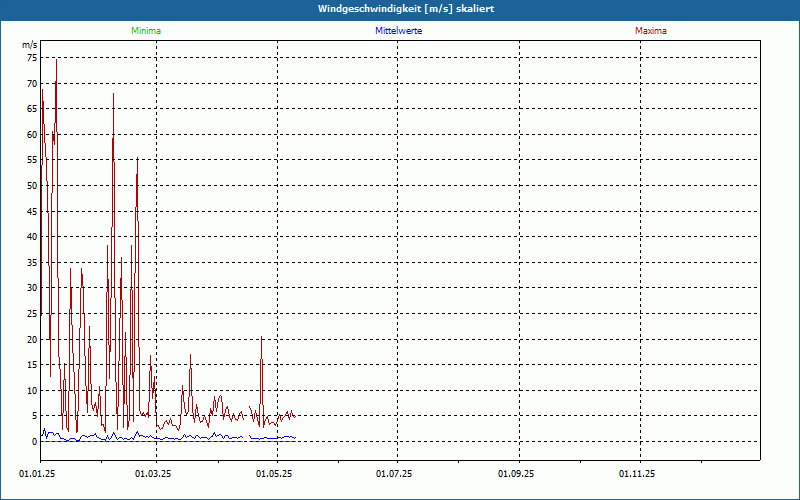The width and height of the screenshot is (800, 500).
Task: Click the 01.05.25 date label
Action: coord(273,474)
